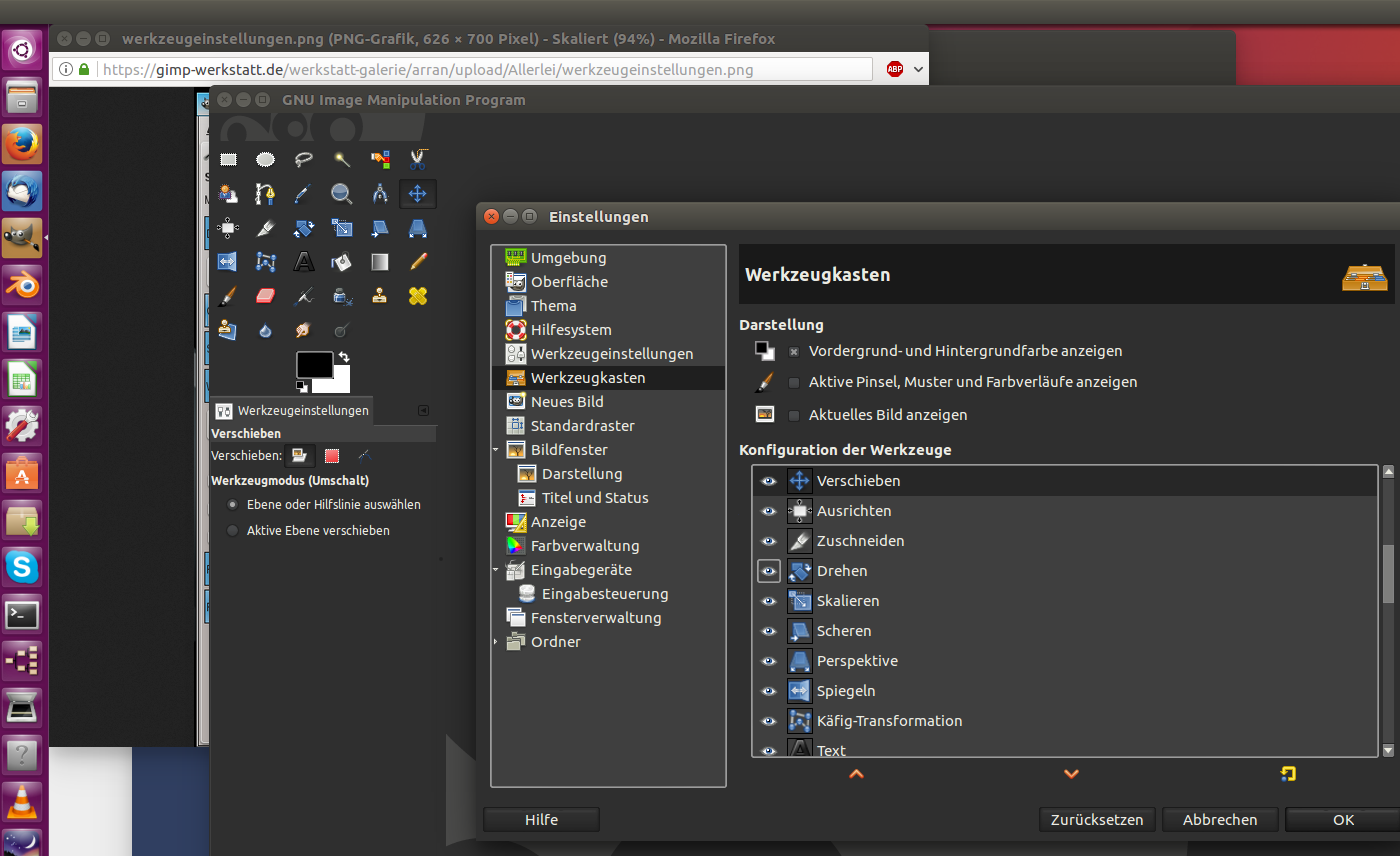1400x856 pixels.
Task: Select the Ink tool
Action: (x=342, y=296)
